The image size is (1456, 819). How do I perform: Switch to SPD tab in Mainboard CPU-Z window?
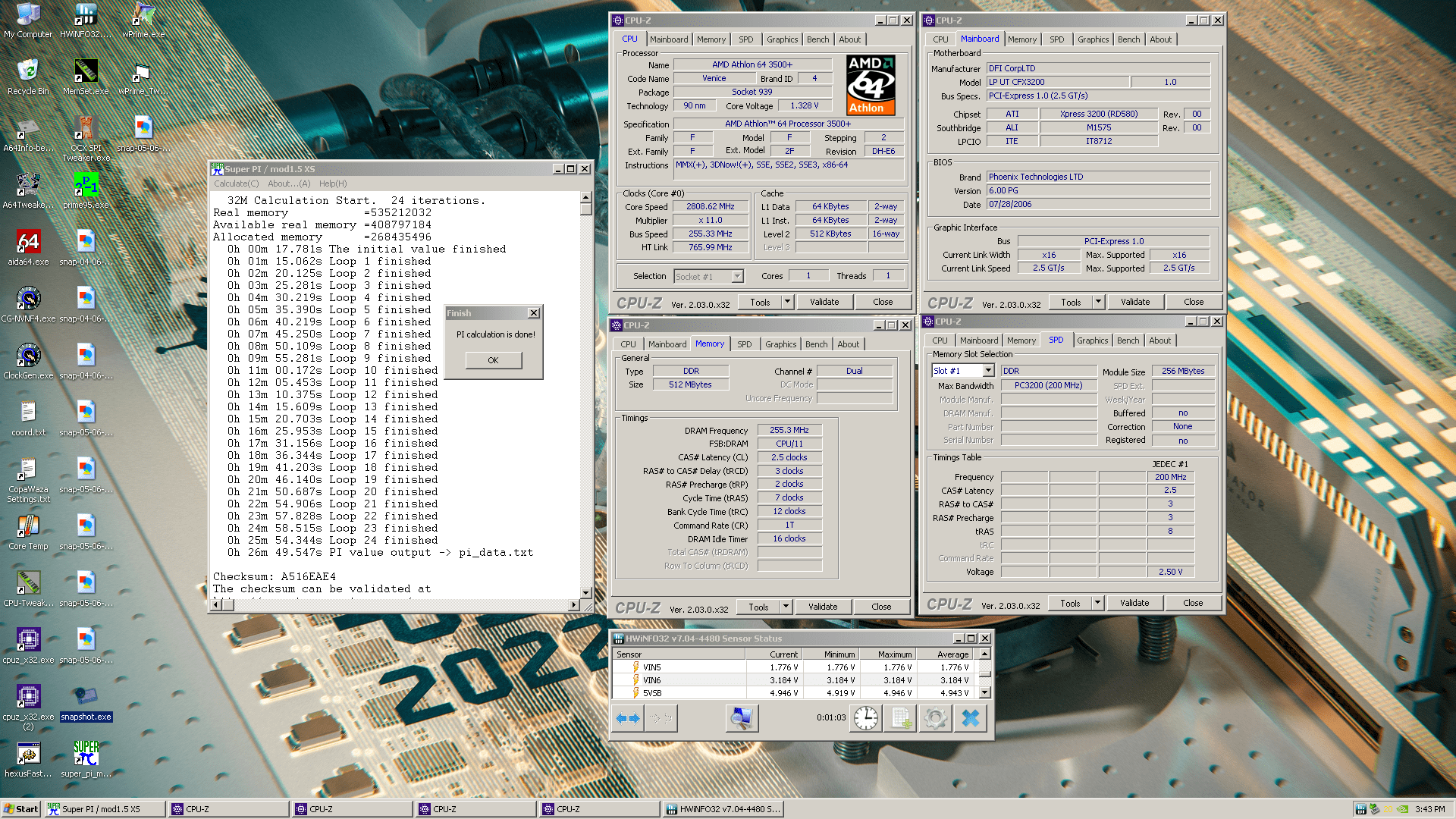click(1056, 39)
